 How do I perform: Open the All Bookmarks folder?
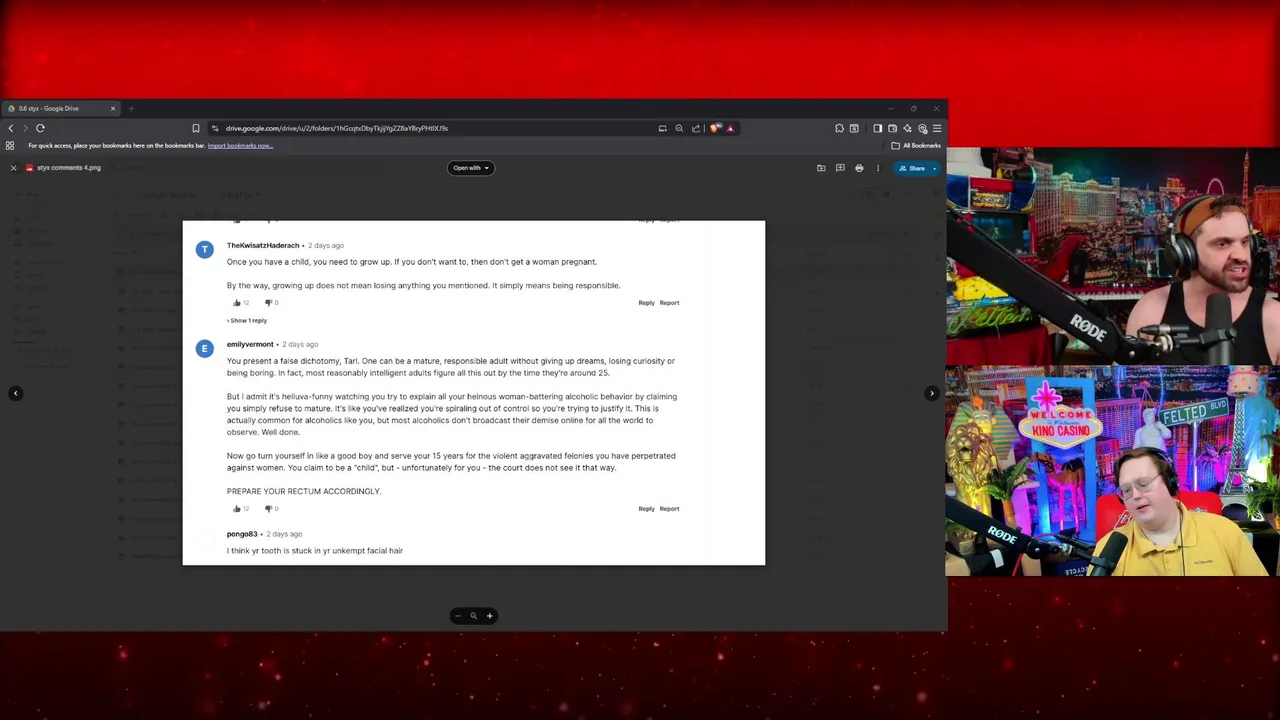pos(916,146)
